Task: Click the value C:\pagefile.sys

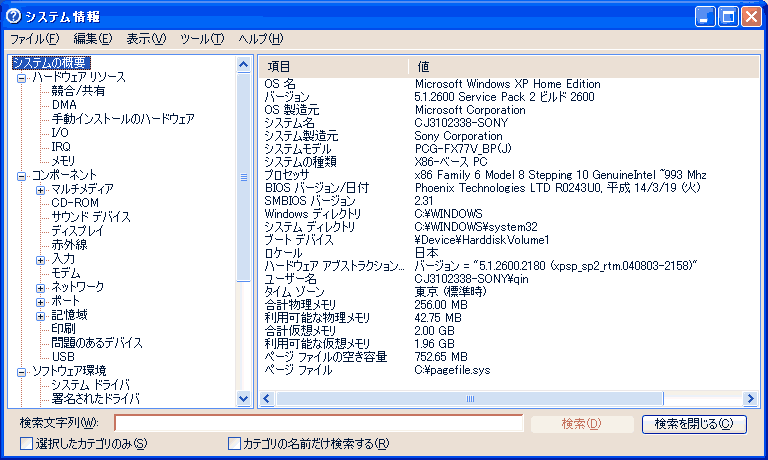Action: coord(452,370)
